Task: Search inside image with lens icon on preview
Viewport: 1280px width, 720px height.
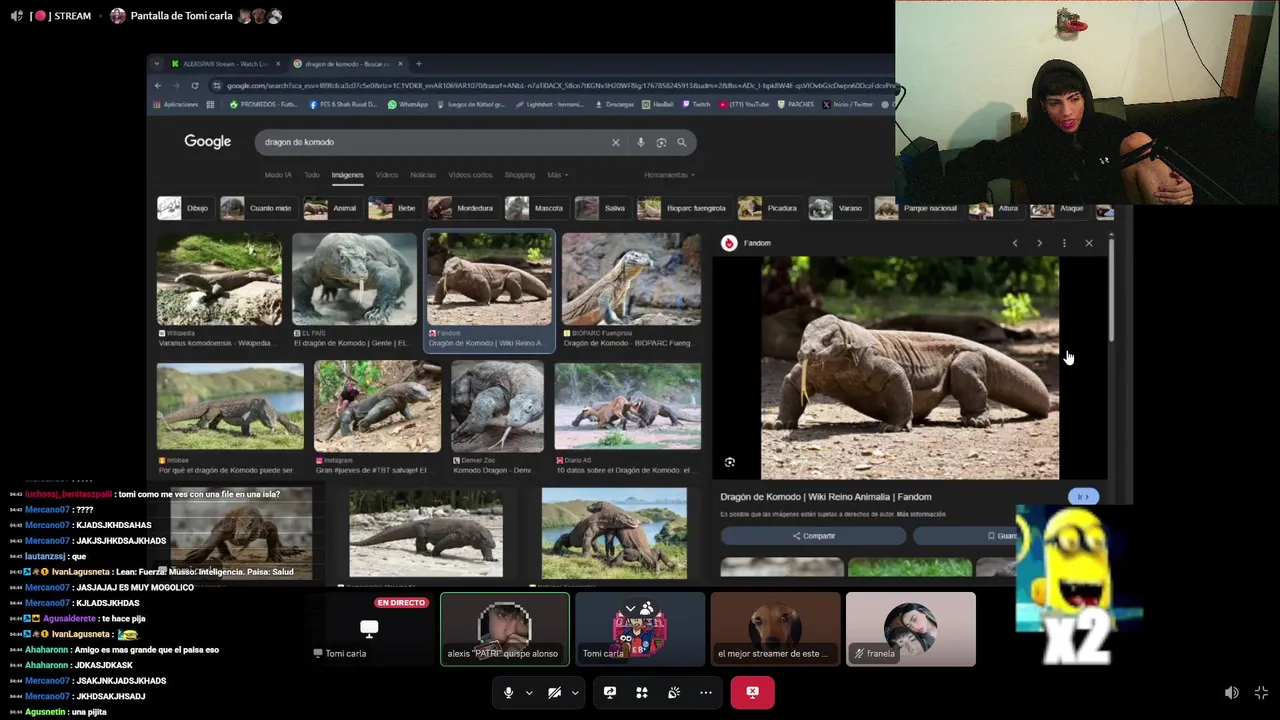Action: (x=730, y=462)
